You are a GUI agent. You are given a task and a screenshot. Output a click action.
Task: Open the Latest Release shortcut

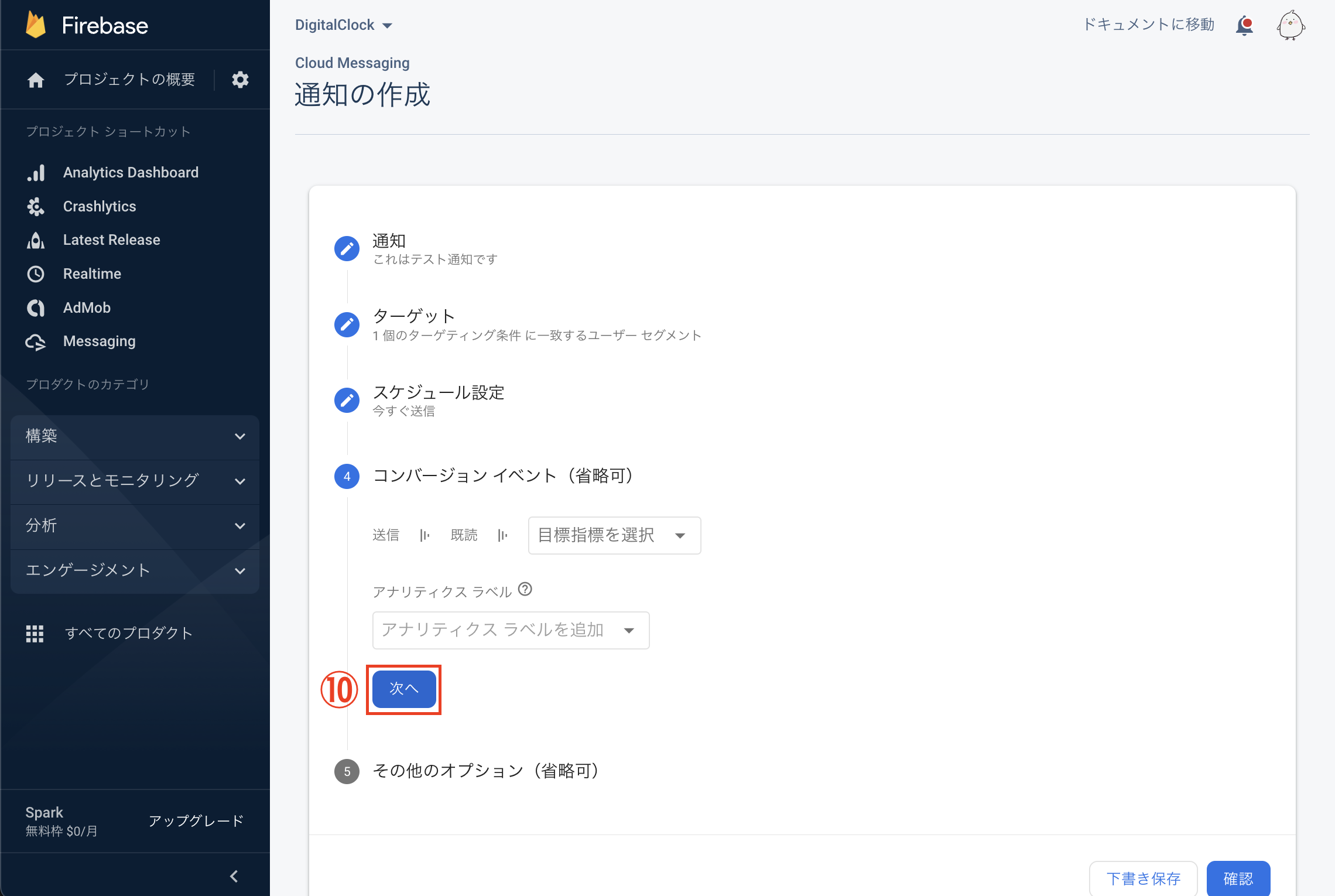(111, 240)
